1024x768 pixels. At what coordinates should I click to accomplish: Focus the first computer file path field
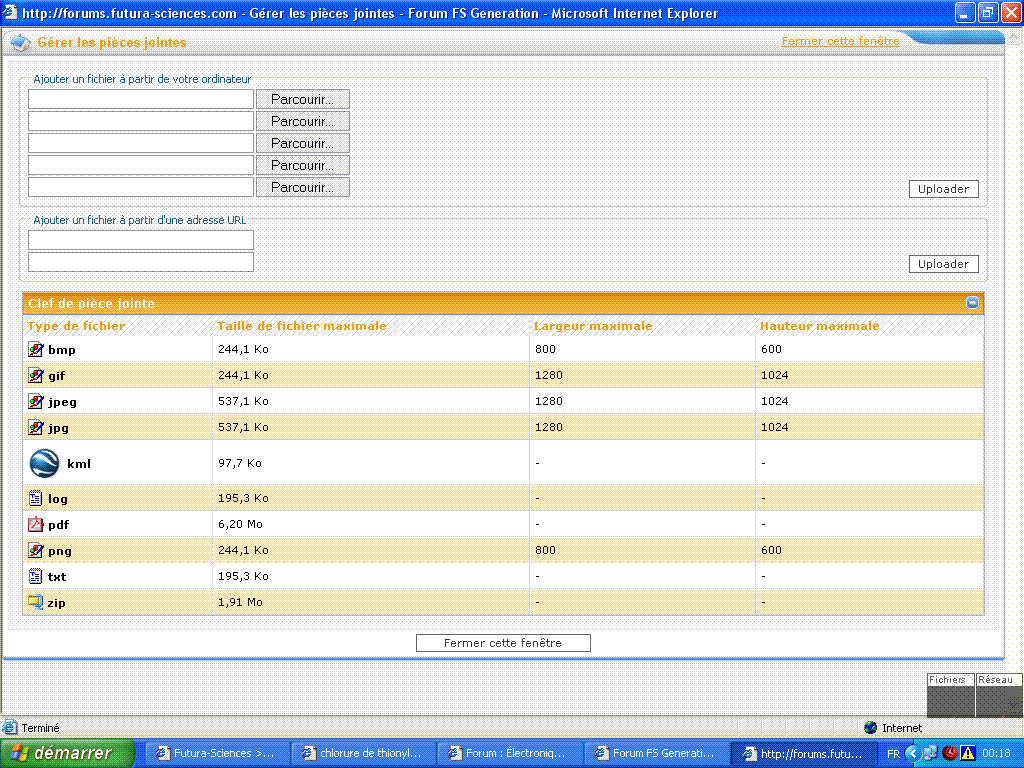(141, 99)
